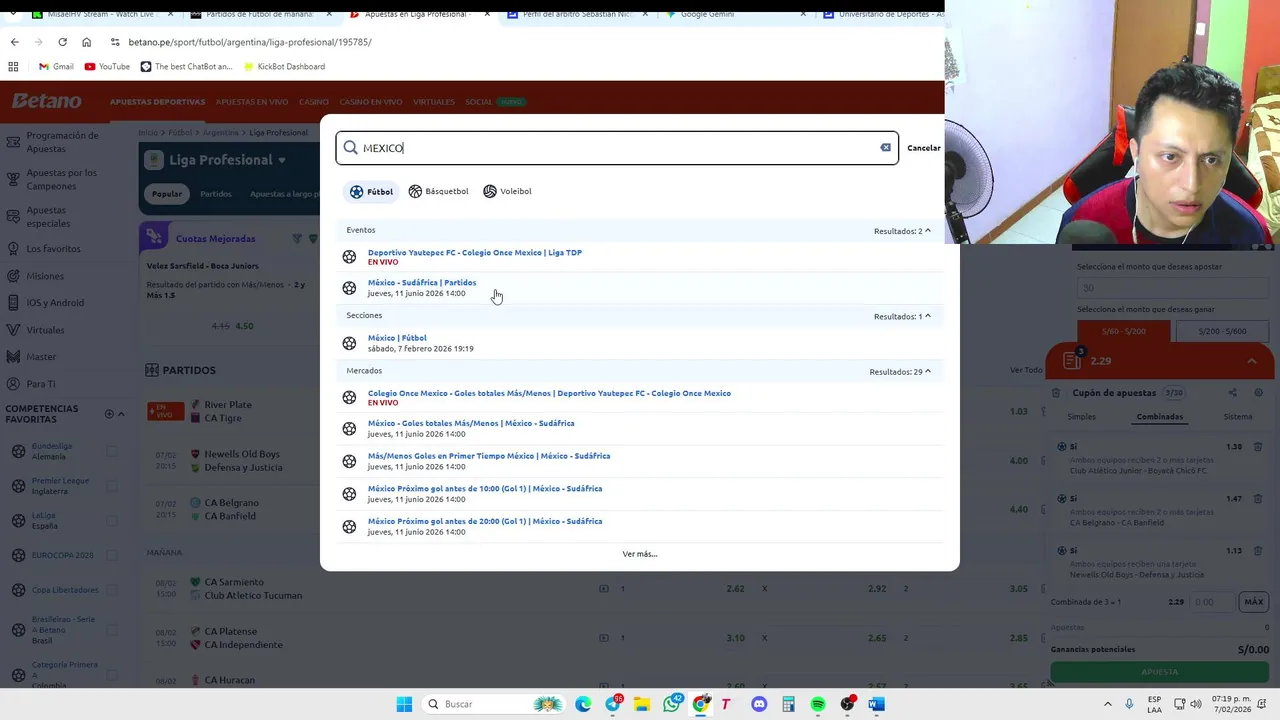Delete the Club Atlético Junior bet selection
This screenshot has height=720, width=1280.
click(1258, 447)
